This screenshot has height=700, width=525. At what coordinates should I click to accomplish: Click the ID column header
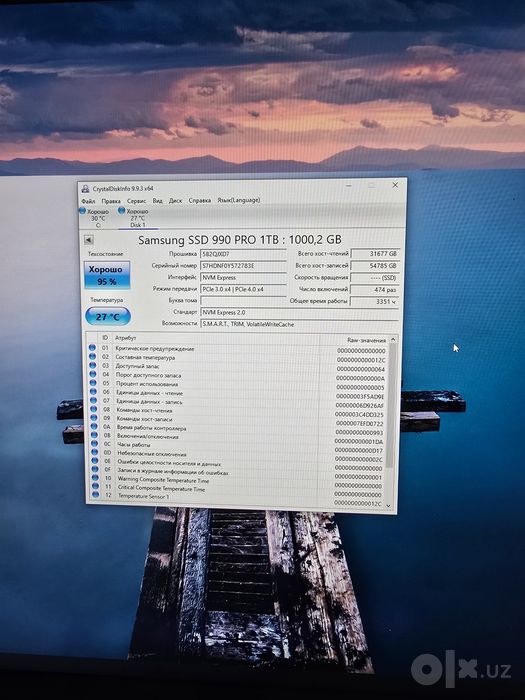pyautogui.click(x=105, y=338)
